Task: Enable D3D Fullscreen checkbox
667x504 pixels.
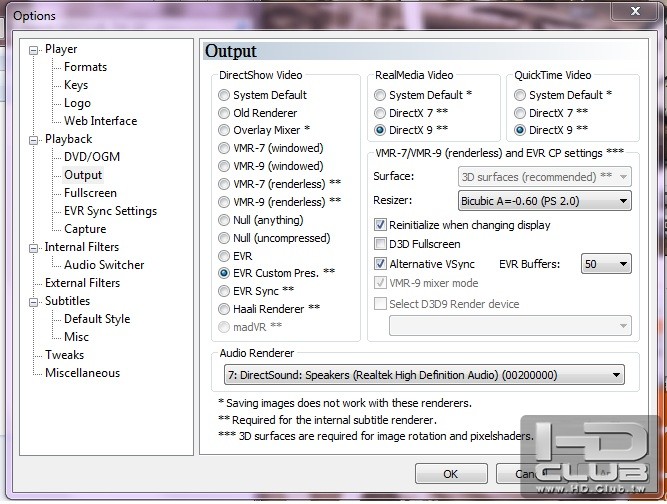Action: [380, 244]
